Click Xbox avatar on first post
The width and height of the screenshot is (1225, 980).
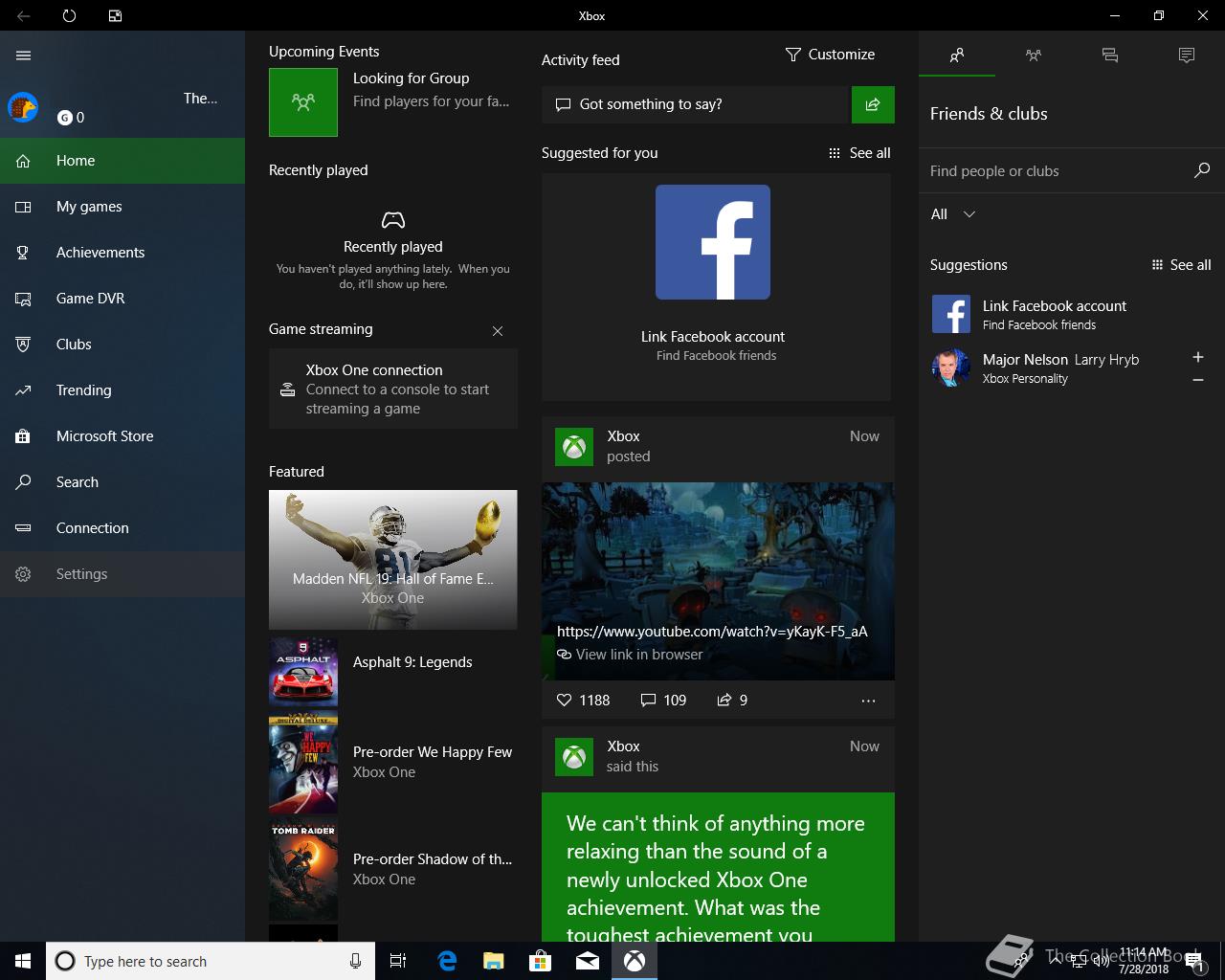(574, 447)
